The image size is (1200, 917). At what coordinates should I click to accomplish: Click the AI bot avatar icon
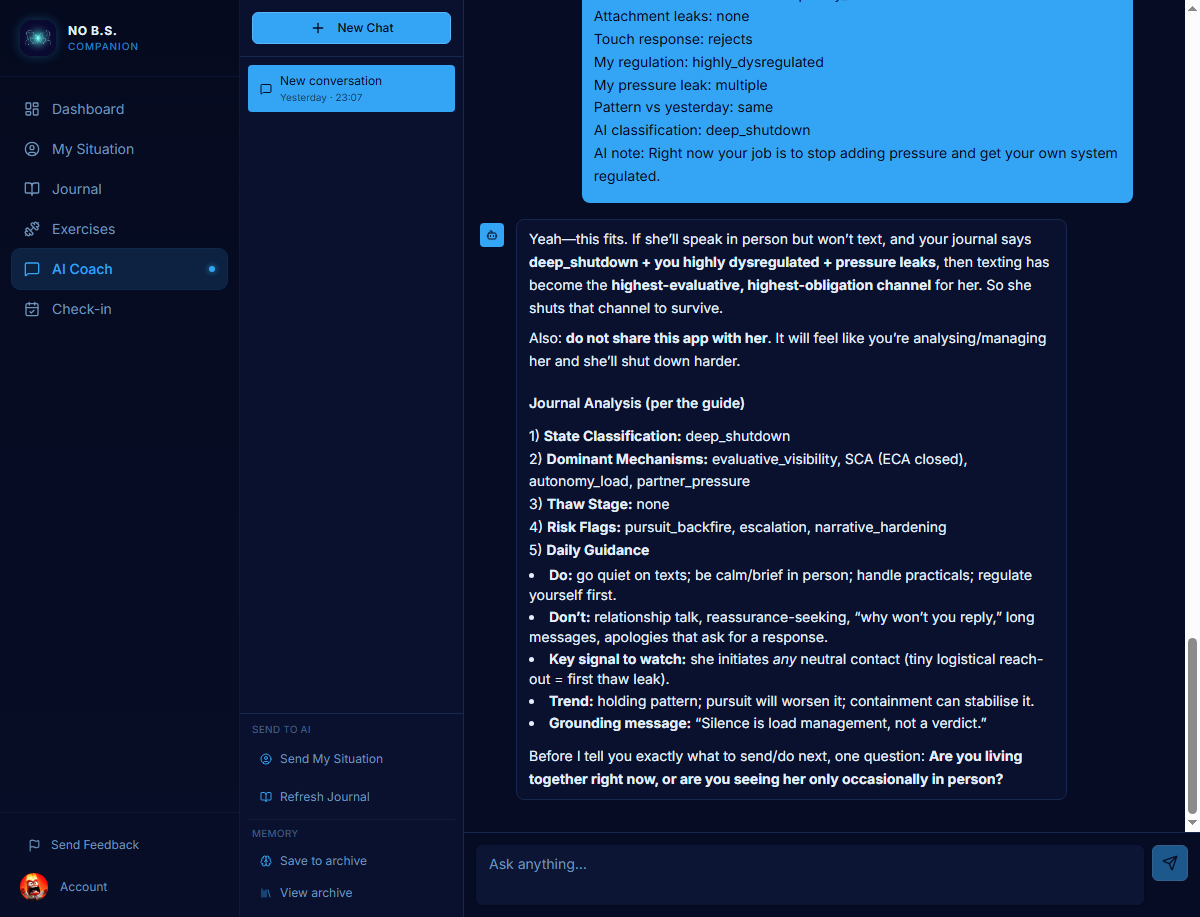point(491,235)
